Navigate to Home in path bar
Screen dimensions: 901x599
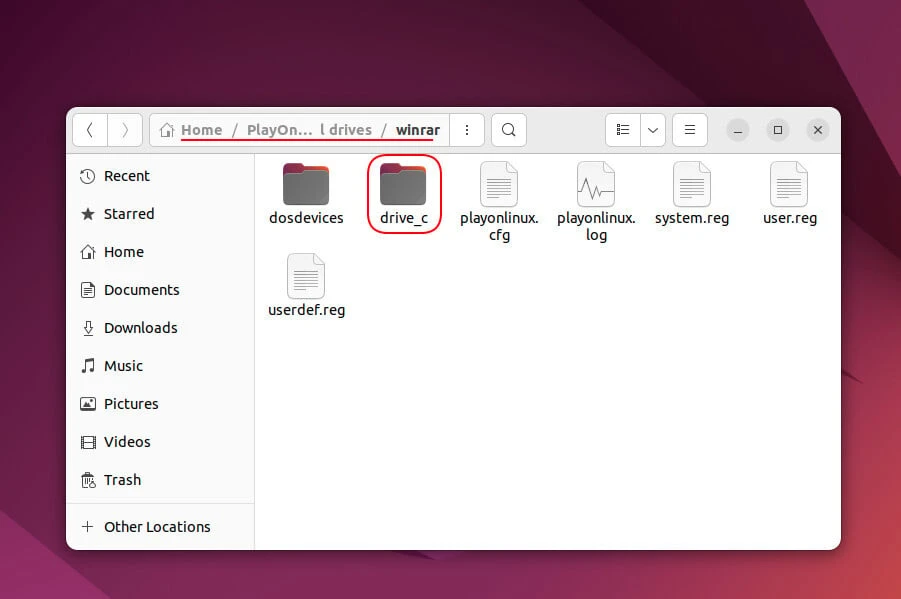(x=201, y=130)
